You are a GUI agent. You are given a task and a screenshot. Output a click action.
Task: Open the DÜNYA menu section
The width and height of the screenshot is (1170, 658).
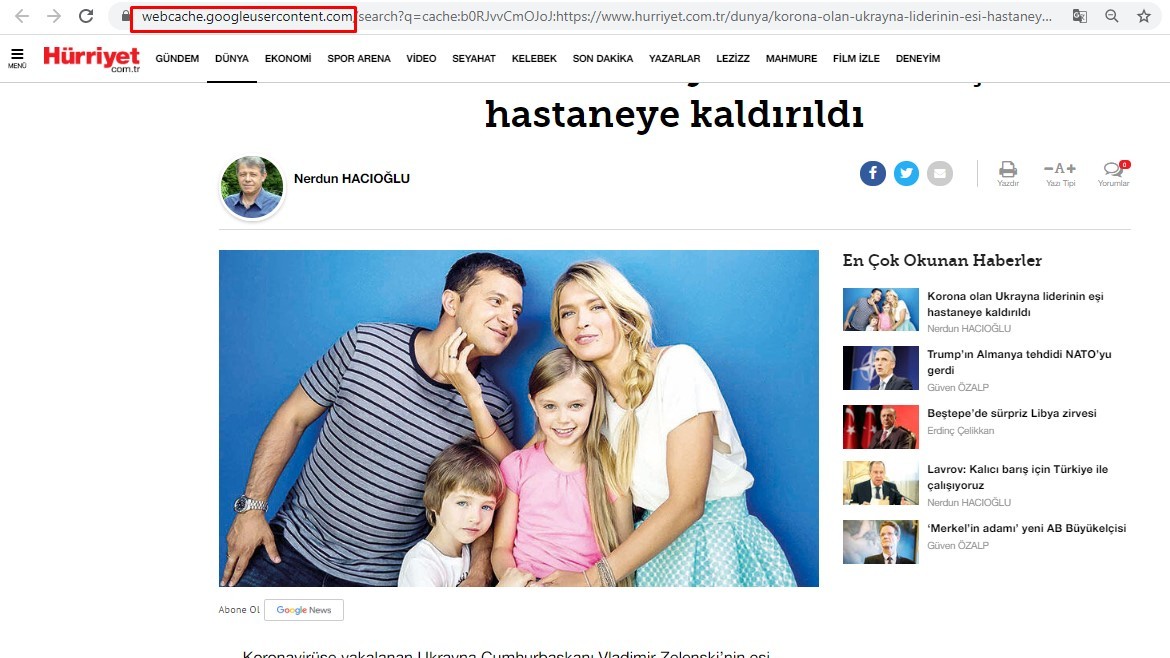[x=232, y=59]
